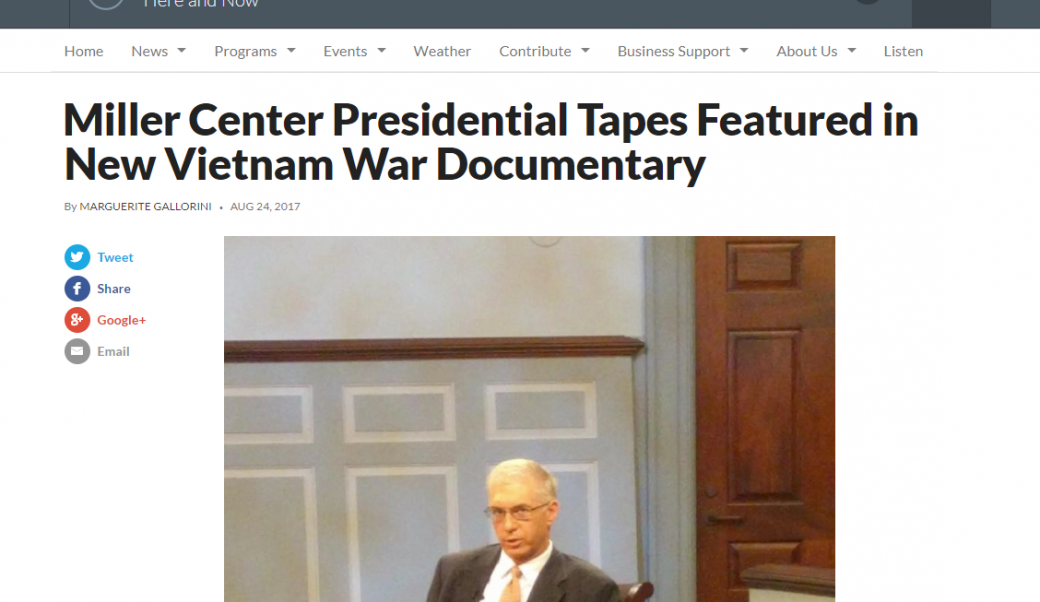The width and height of the screenshot is (1040, 602).
Task: Open author Marguerite Gallorini's link
Action: click(145, 206)
